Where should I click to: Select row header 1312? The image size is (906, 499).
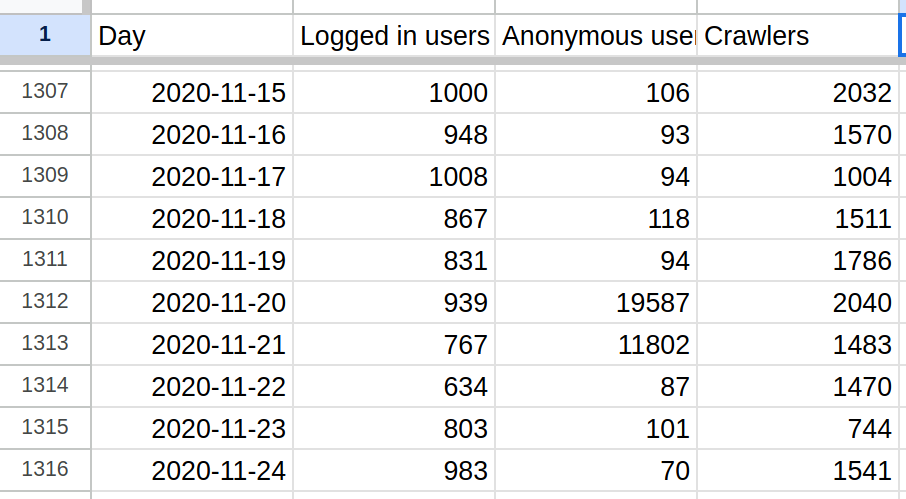pyautogui.click(x=45, y=302)
